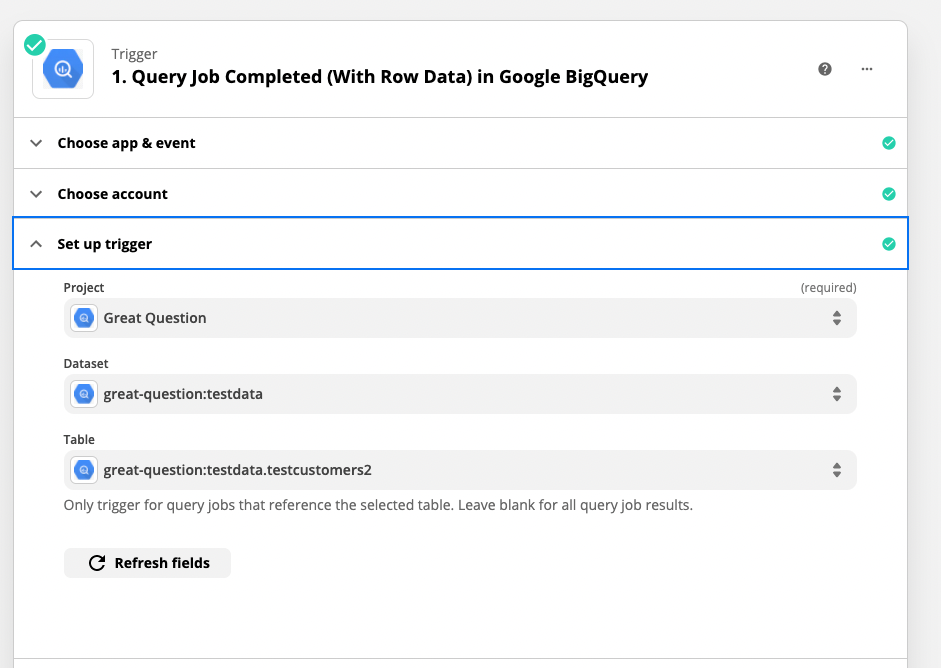This screenshot has height=668, width=941.
Task: Expand the Choose app & event section
Action: (460, 143)
